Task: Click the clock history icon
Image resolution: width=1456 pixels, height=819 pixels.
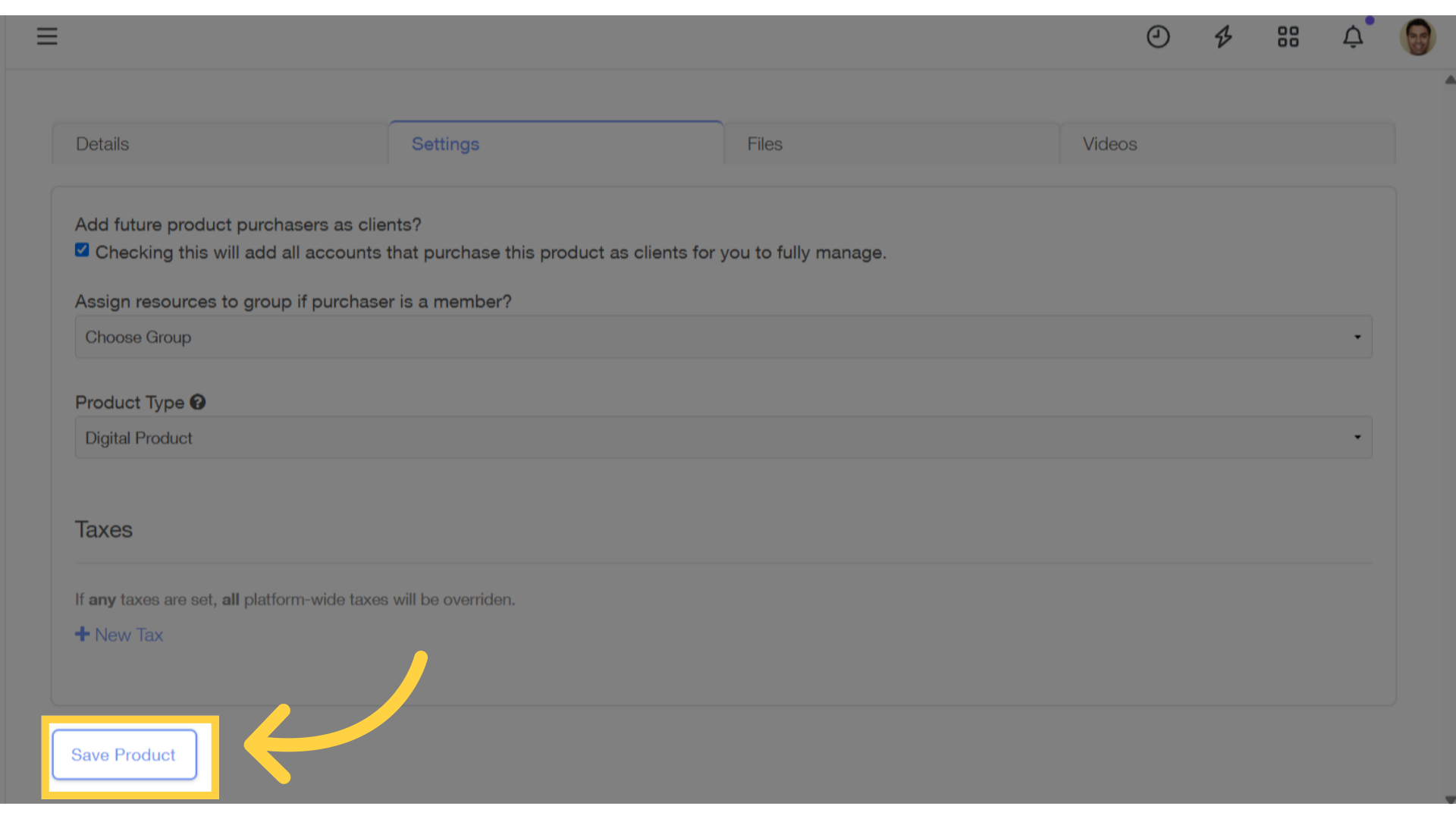Action: click(1157, 36)
